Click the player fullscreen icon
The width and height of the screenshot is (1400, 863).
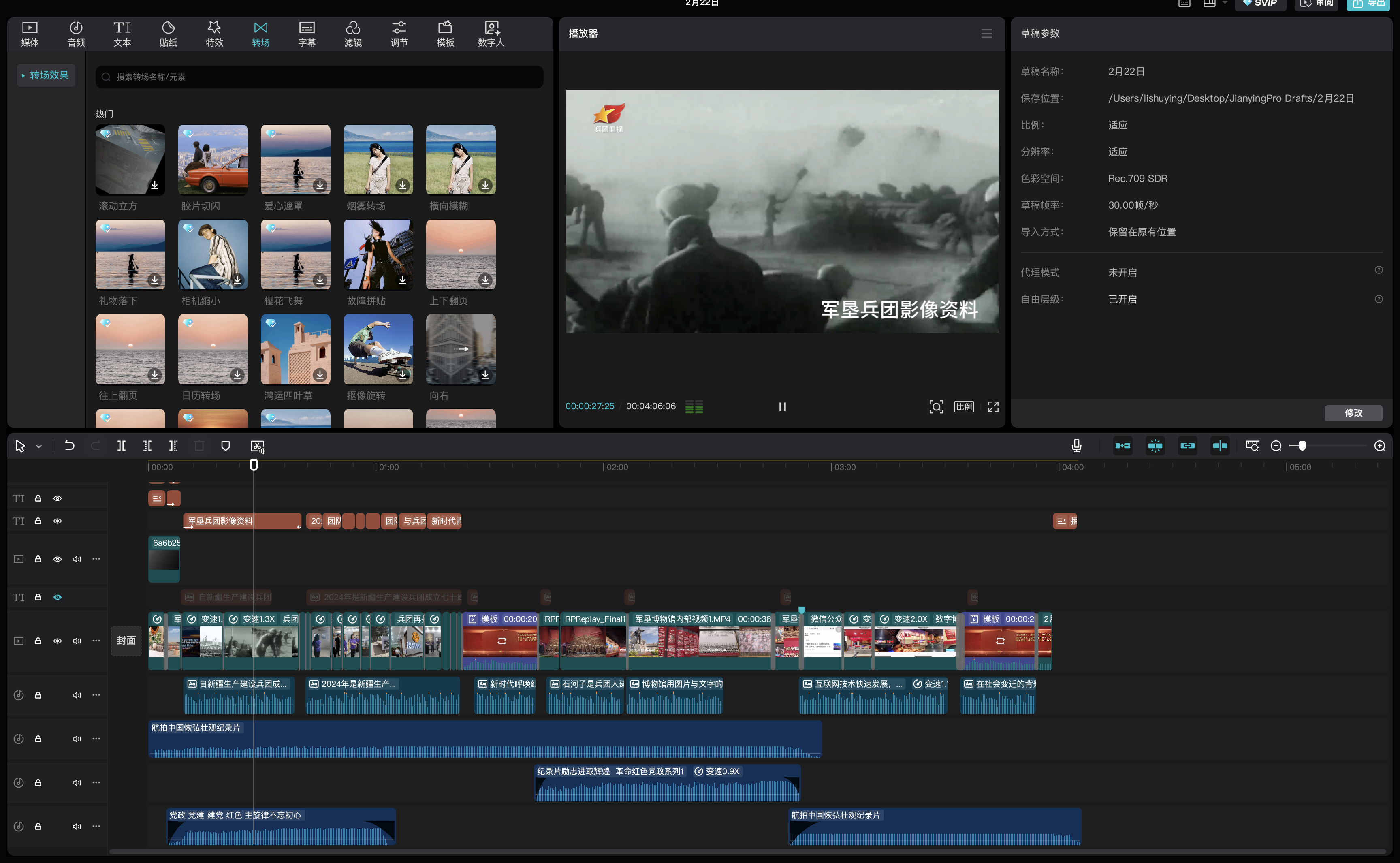click(x=993, y=406)
